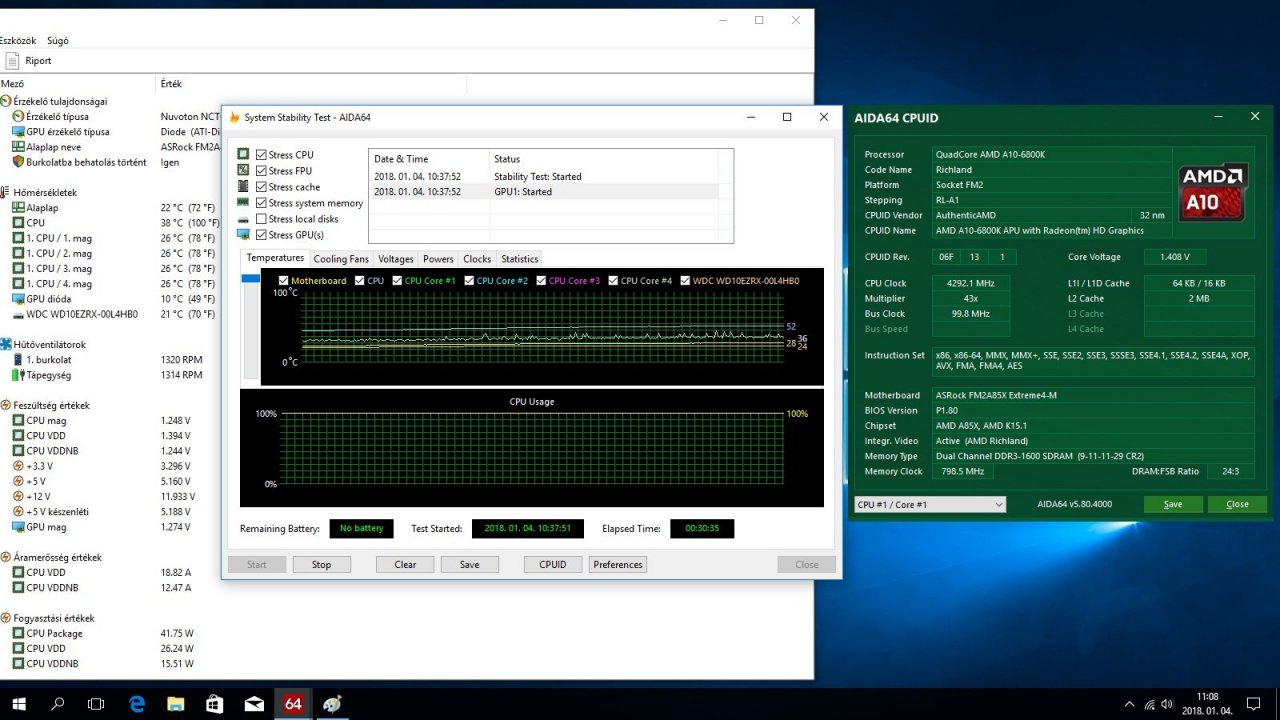Open the Súgó menu
Viewport: 1280px width, 720px height.
click(x=58, y=41)
